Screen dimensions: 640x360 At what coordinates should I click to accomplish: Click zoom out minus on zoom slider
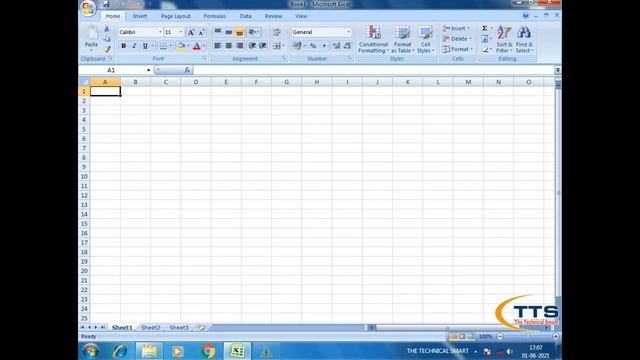click(x=500, y=336)
